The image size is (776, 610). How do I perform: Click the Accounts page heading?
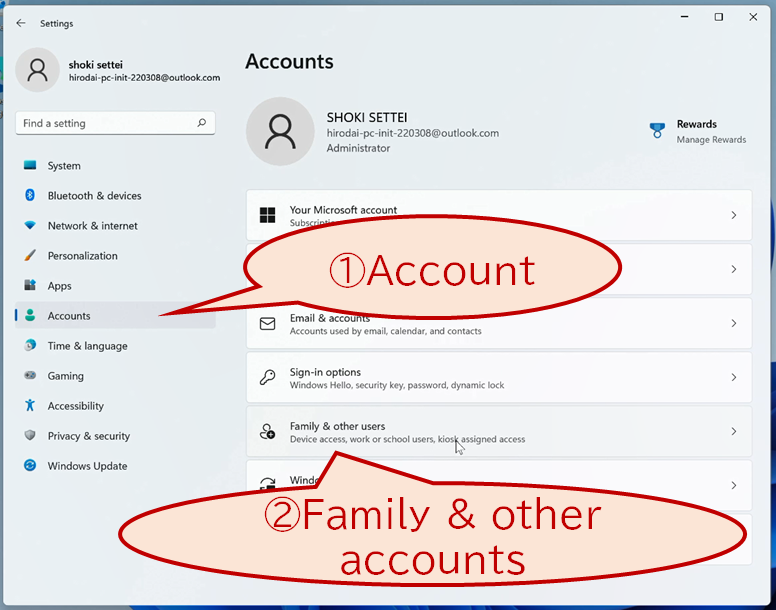(290, 61)
